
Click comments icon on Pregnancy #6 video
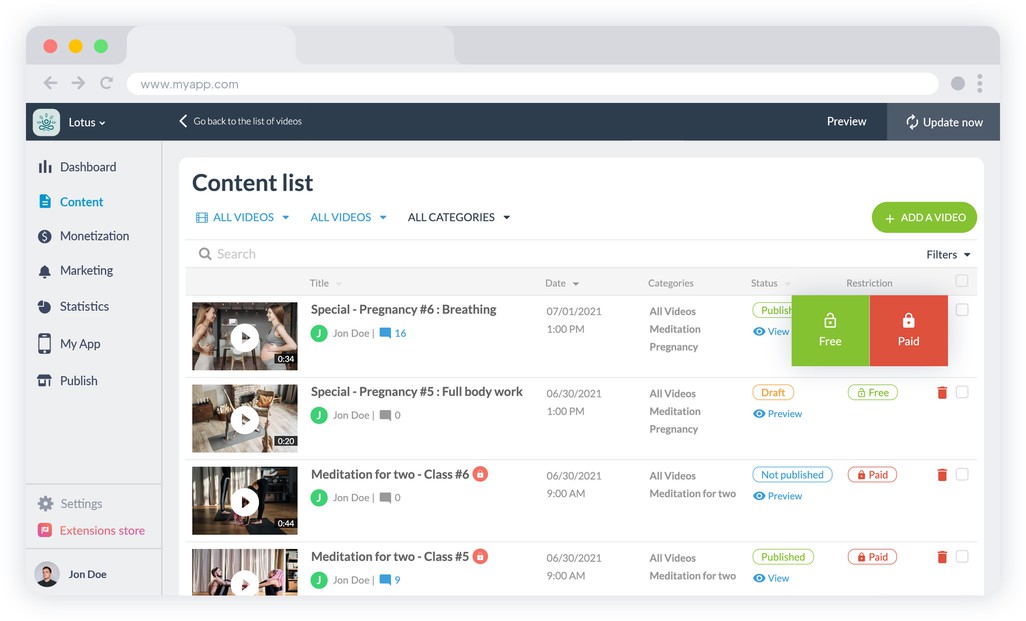point(386,334)
